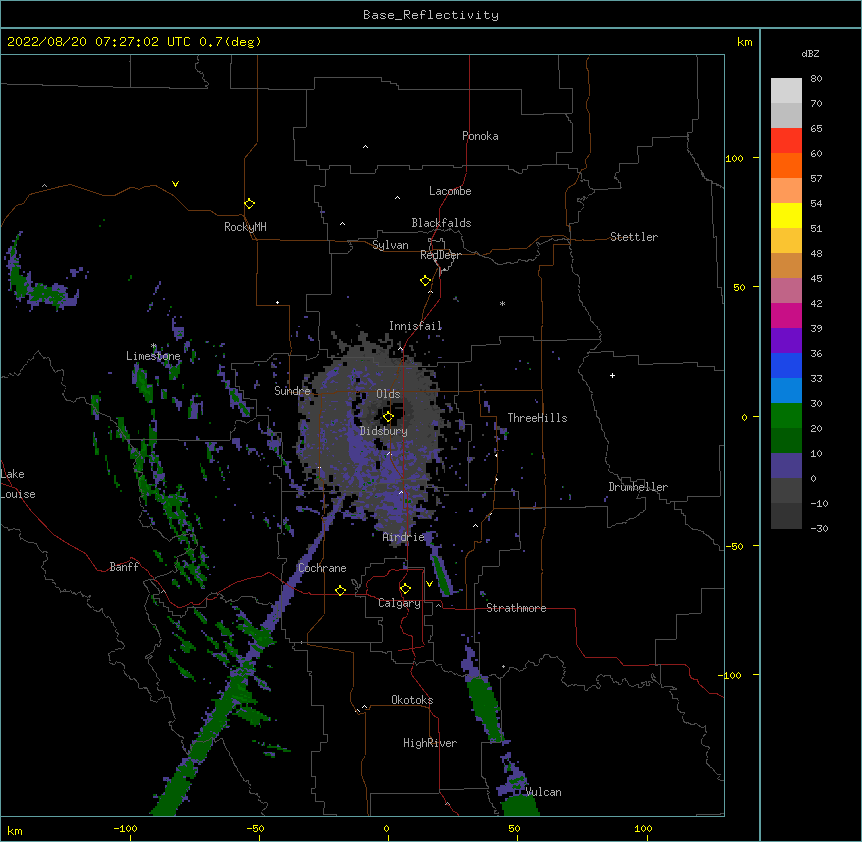This screenshot has height=842, width=862.
Task: Click the yellow diamond marker above the Calgary label
Action: (x=405, y=589)
